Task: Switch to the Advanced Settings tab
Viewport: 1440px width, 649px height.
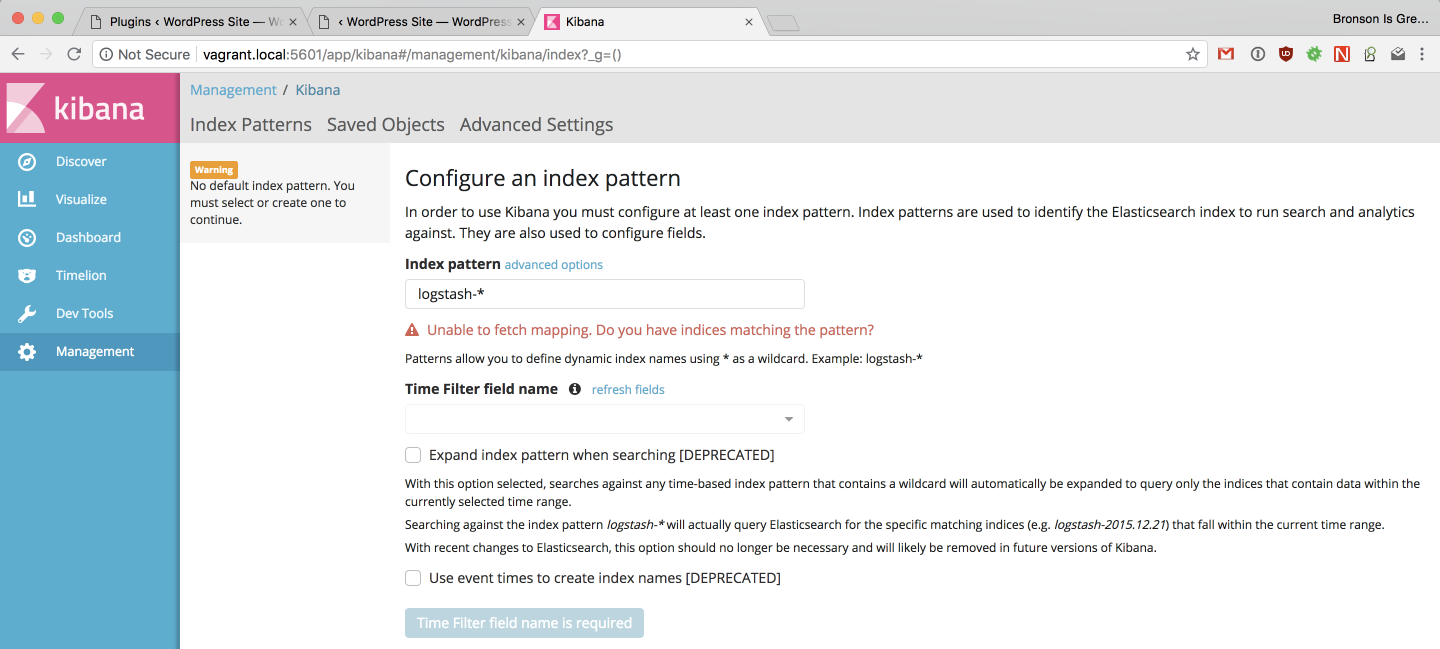Action: pyautogui.click(x=537, y=125)
